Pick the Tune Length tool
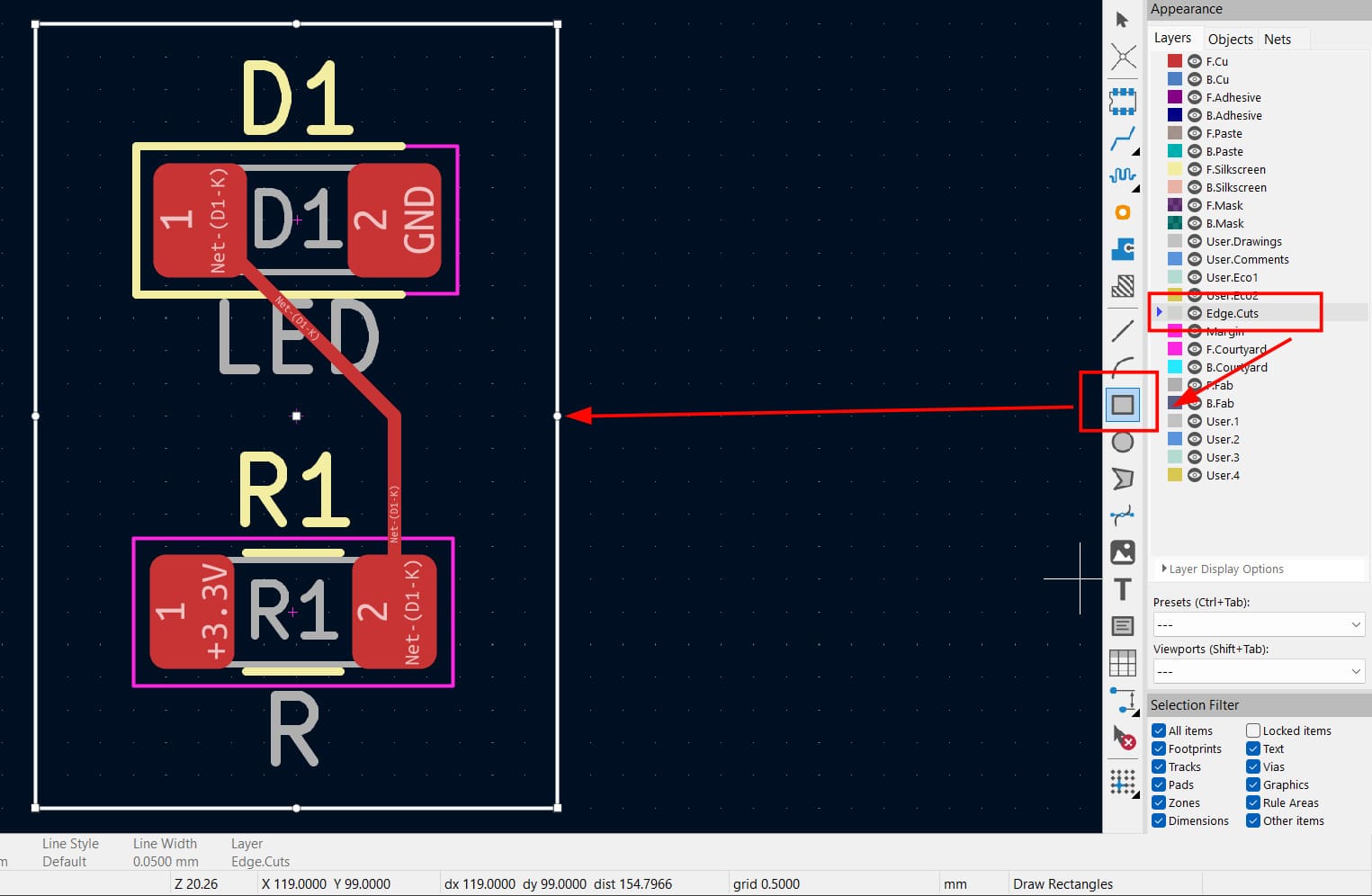The image size is (1372, 896). pyautogui.click(x=1123, y=176)
